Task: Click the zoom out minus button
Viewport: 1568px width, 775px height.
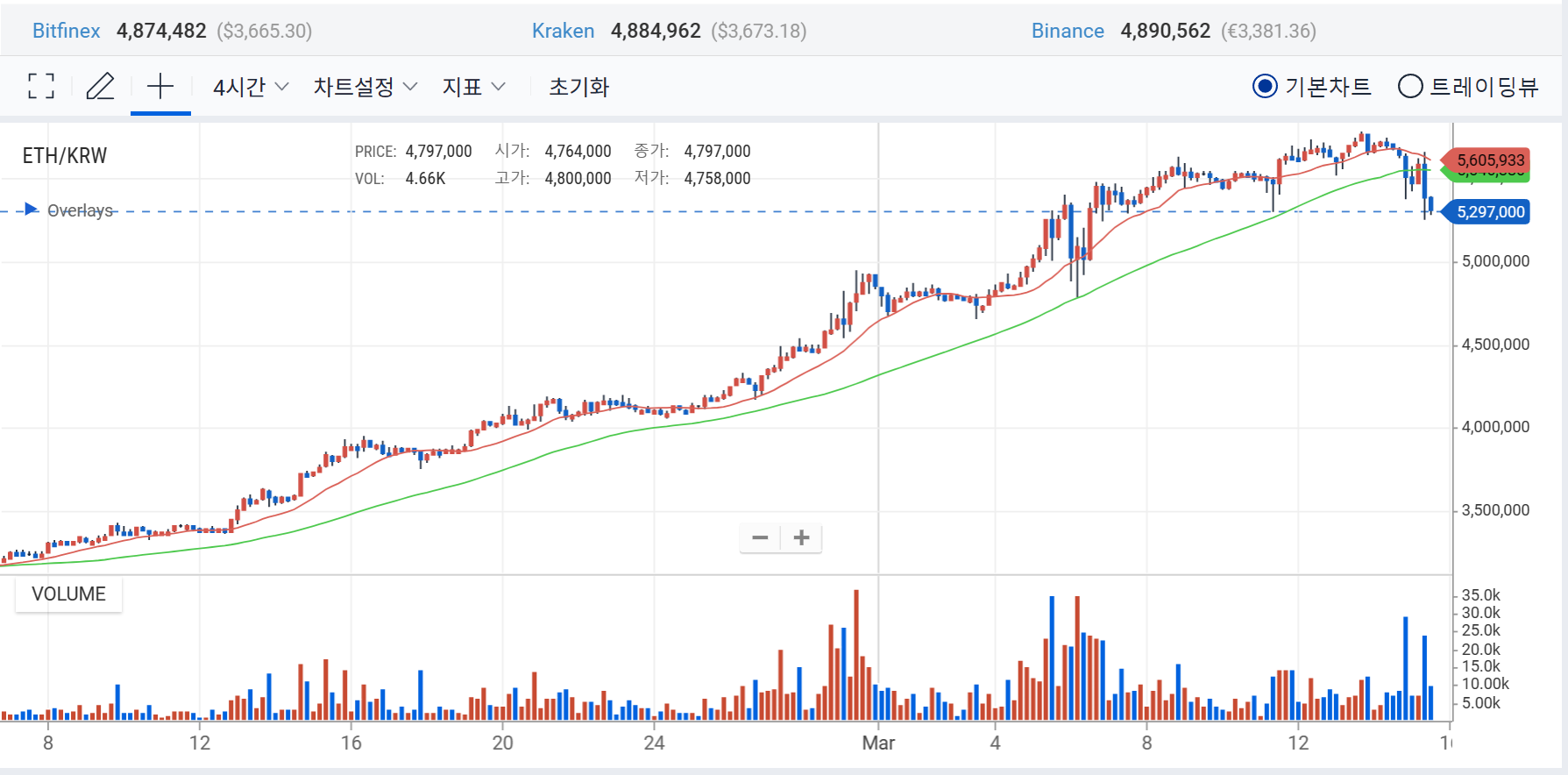Action: (760, 537)
